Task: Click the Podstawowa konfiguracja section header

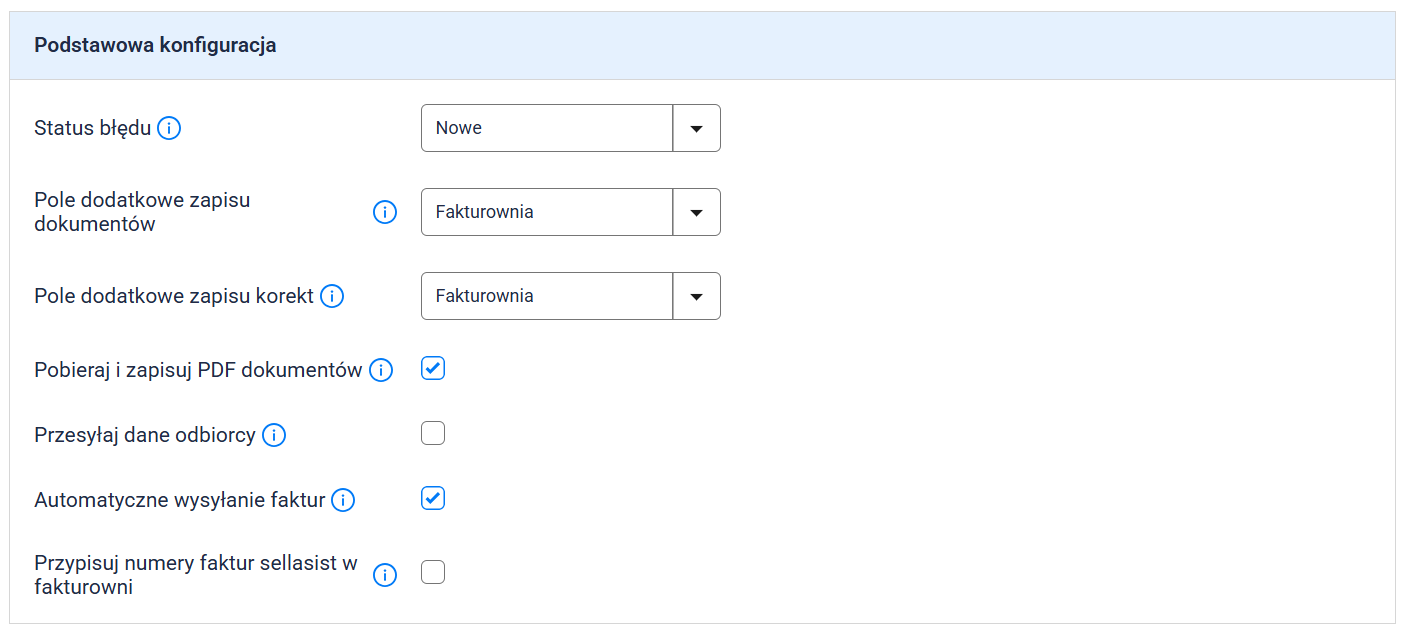Action: [x=155, y=45]
